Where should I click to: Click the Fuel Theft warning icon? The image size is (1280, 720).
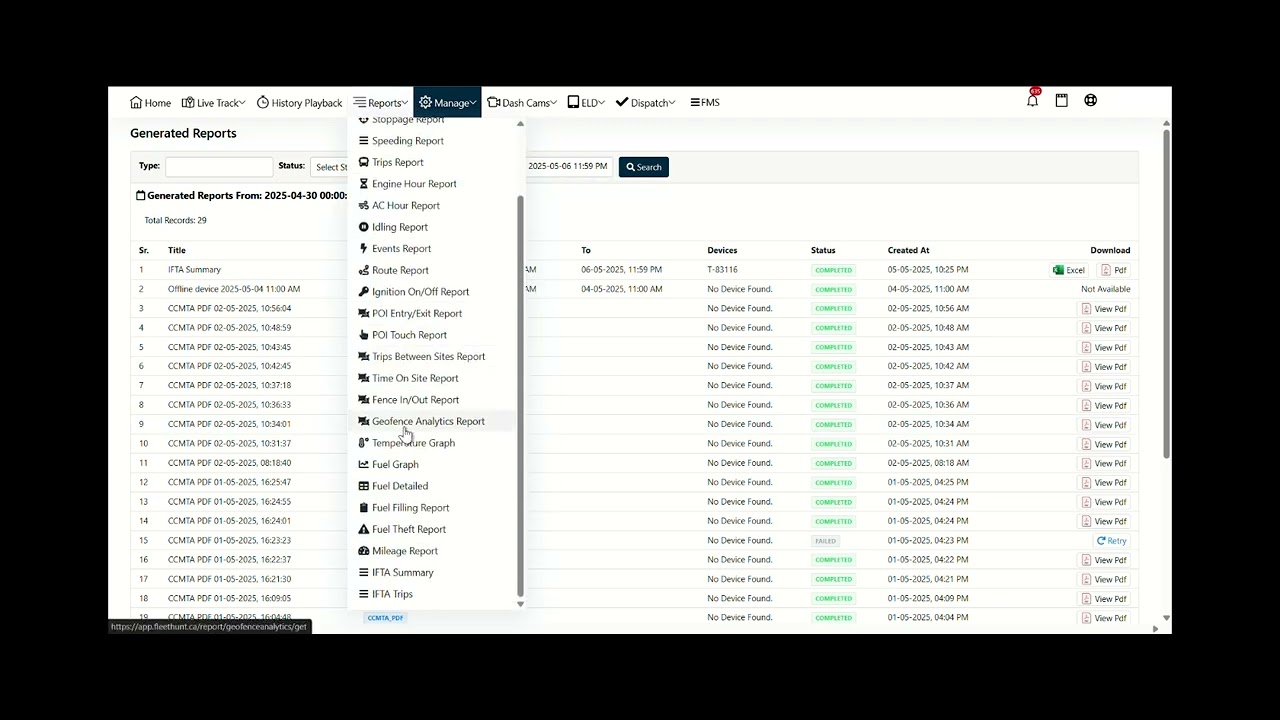point(364,529)
